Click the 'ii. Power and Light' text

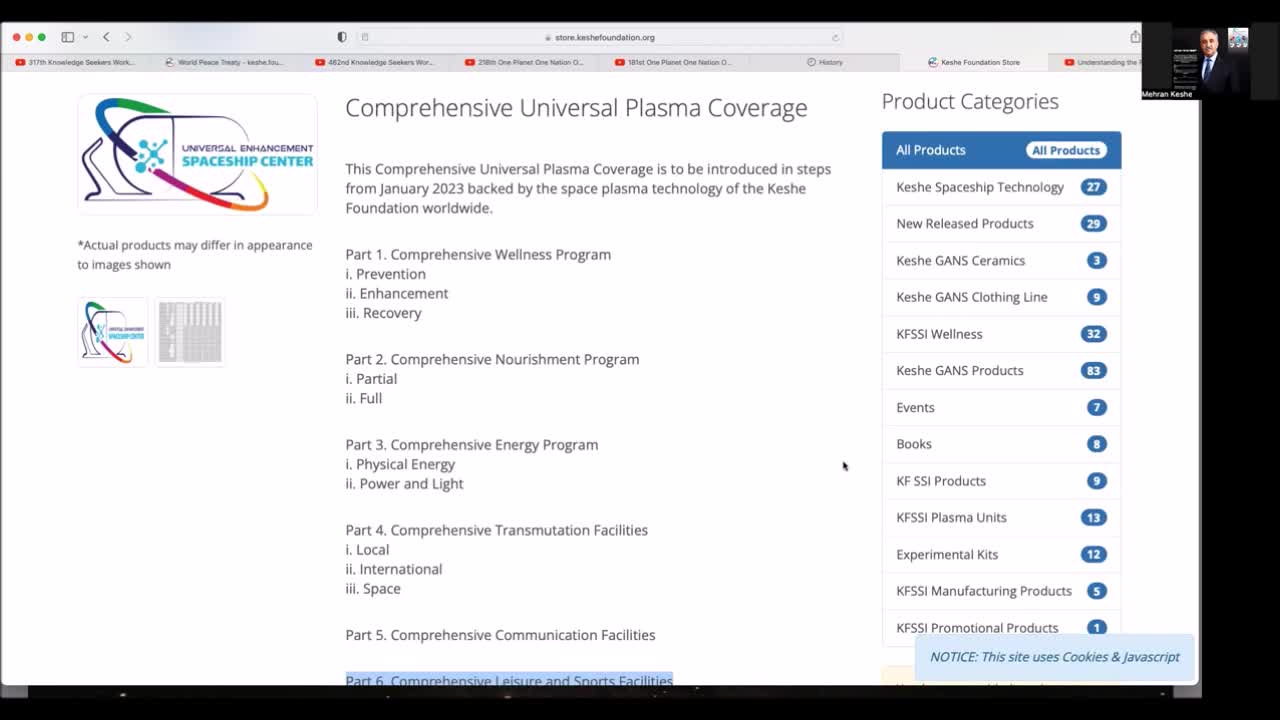point(404,484)
